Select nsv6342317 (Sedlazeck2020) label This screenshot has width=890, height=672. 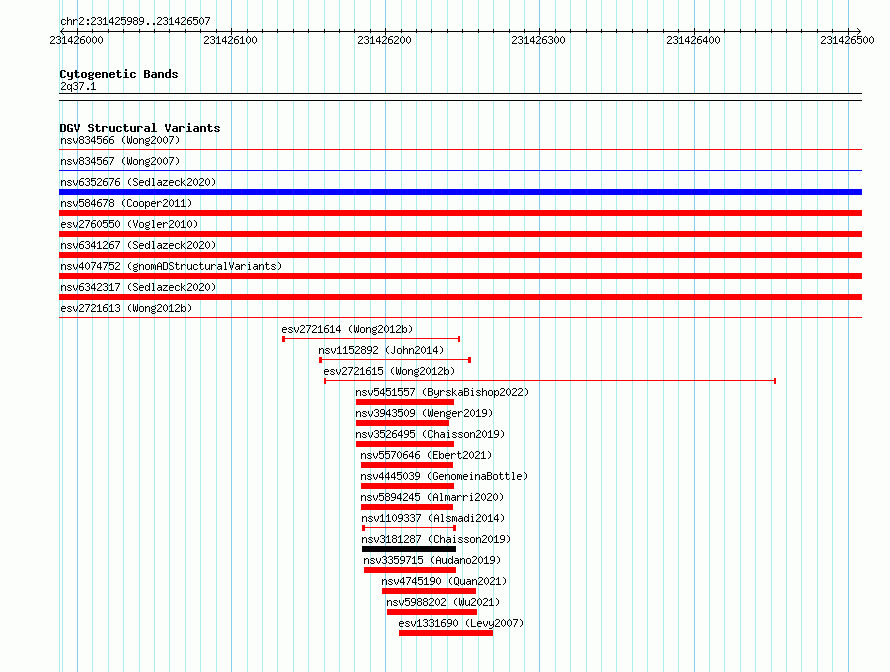[x=138, y=287]
